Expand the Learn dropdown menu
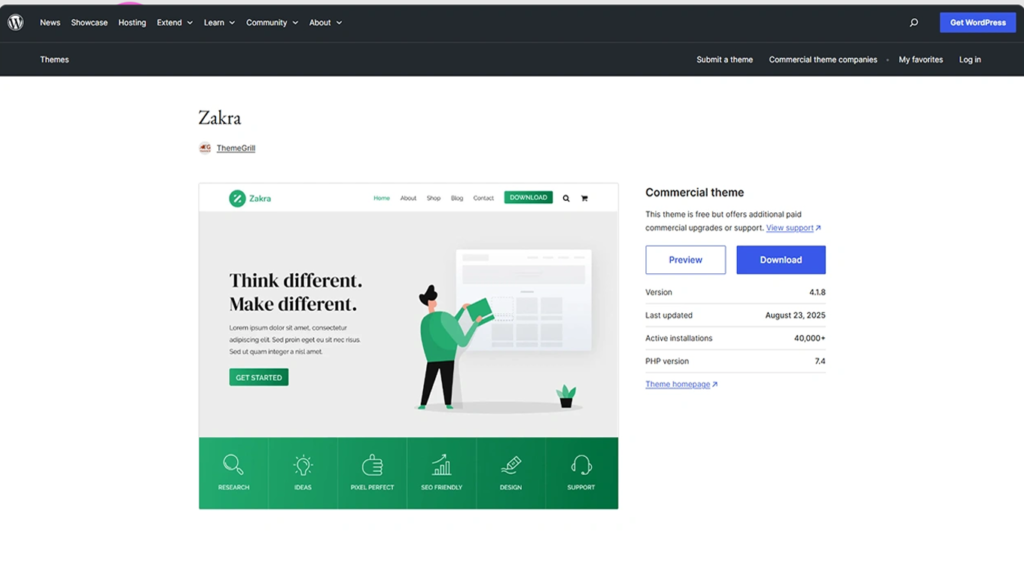Viewport: 1024px width, 578px height. [219, 22]
